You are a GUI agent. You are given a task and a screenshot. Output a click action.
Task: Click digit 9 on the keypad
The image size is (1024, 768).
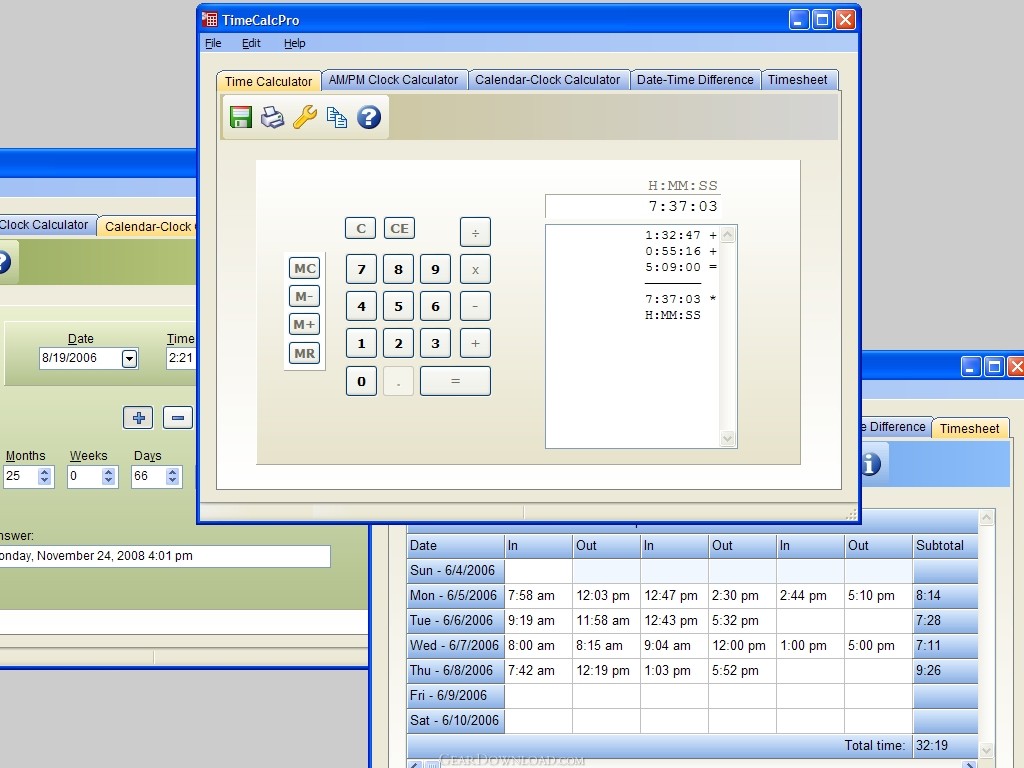click(436, 270)
